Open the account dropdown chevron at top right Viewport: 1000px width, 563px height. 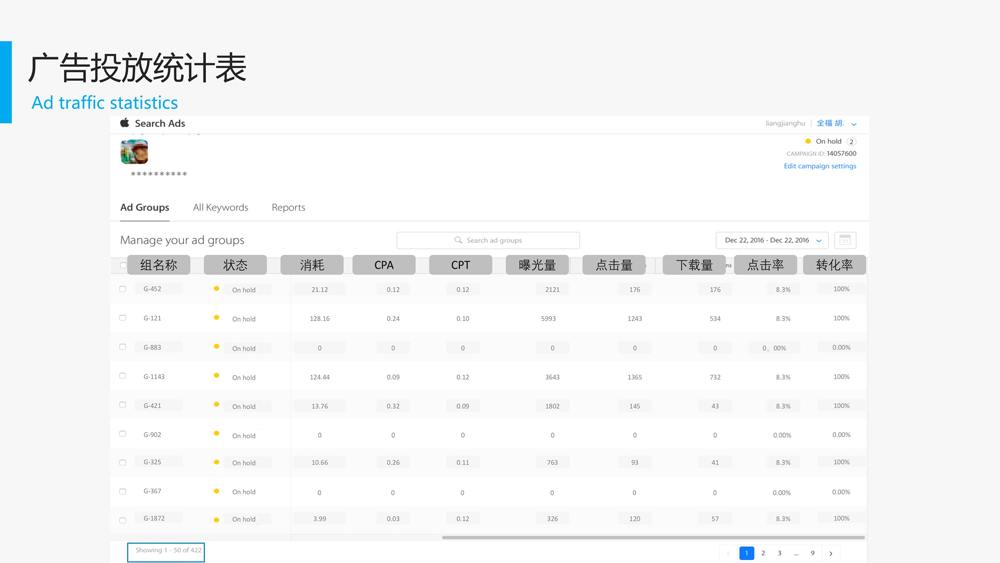tap(854, 124)
